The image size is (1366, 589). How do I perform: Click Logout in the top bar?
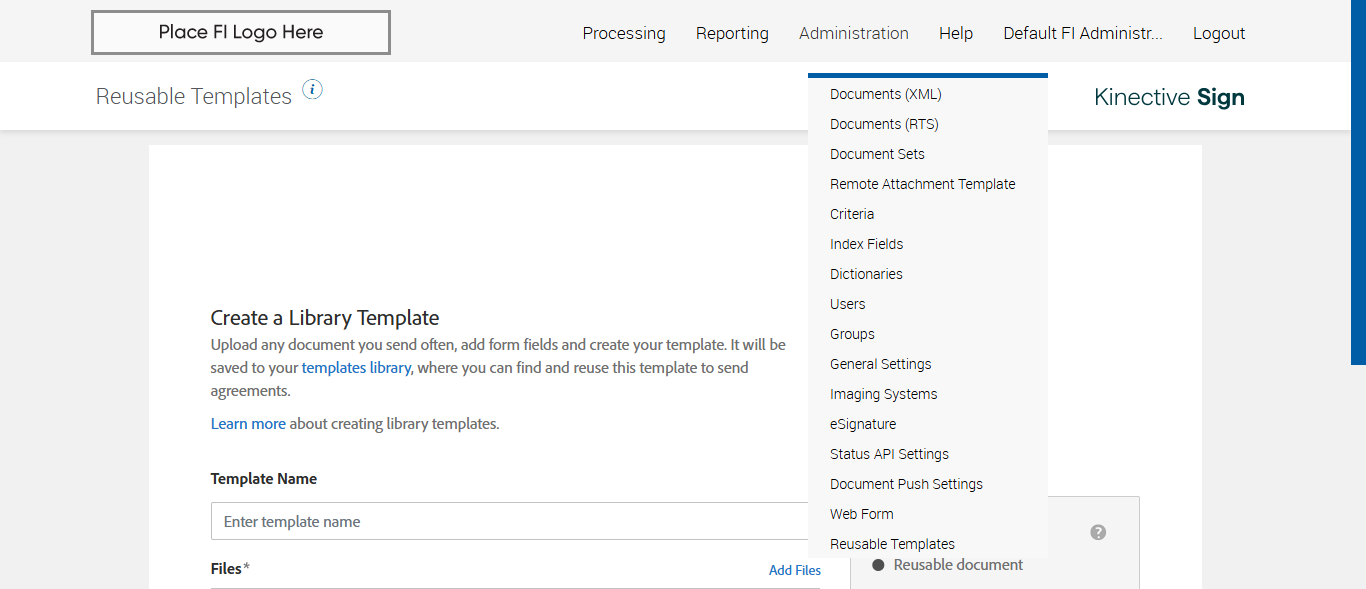click(x=1219, y=33)
